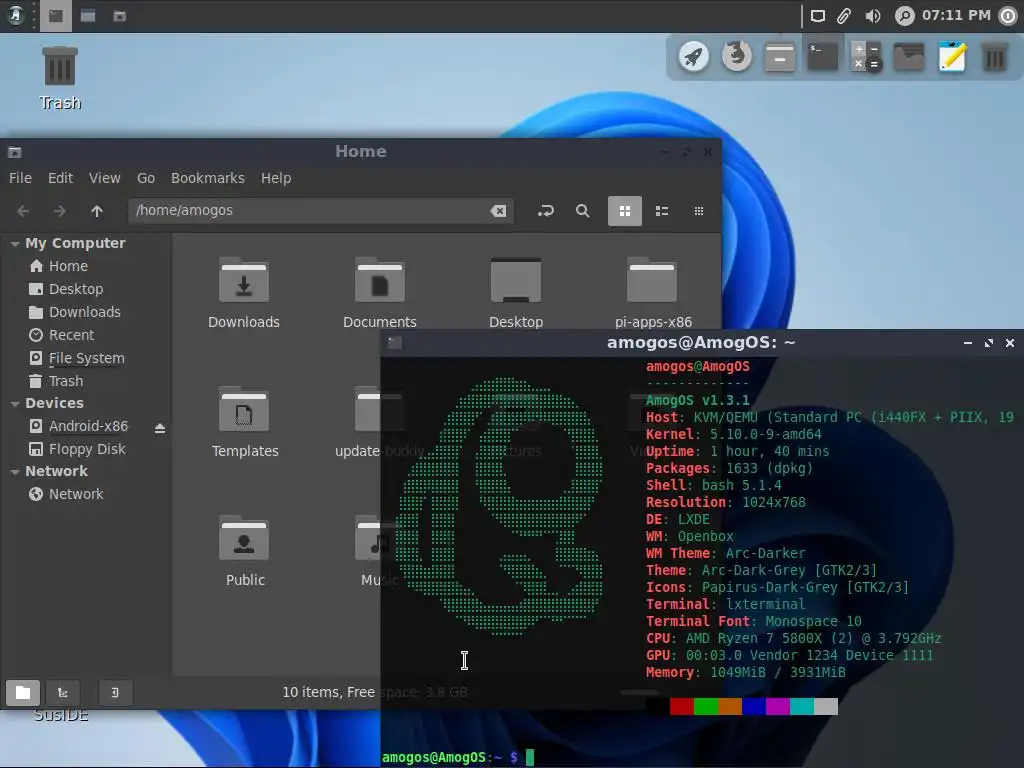
Task: Open File menu in Home window
Action: (20, 178)
